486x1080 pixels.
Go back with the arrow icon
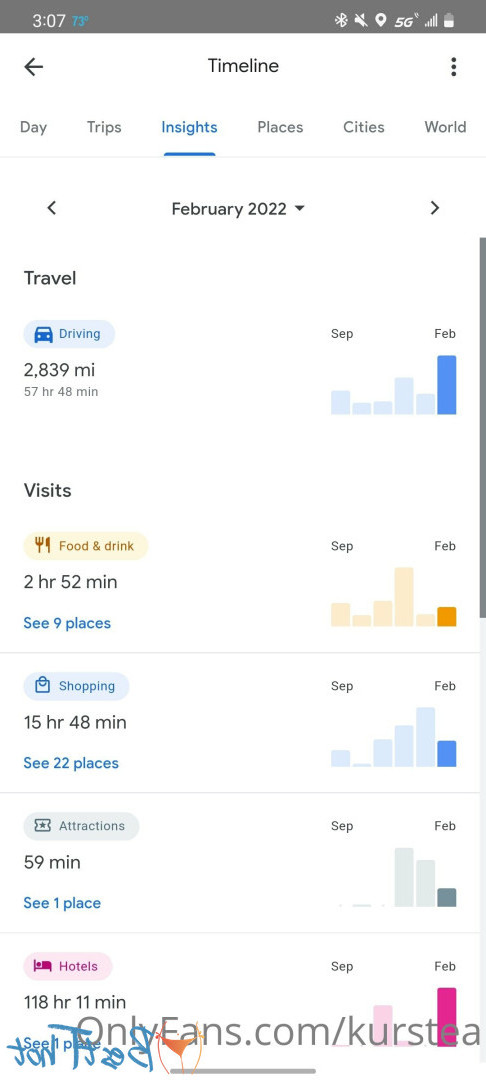point(33,67)
